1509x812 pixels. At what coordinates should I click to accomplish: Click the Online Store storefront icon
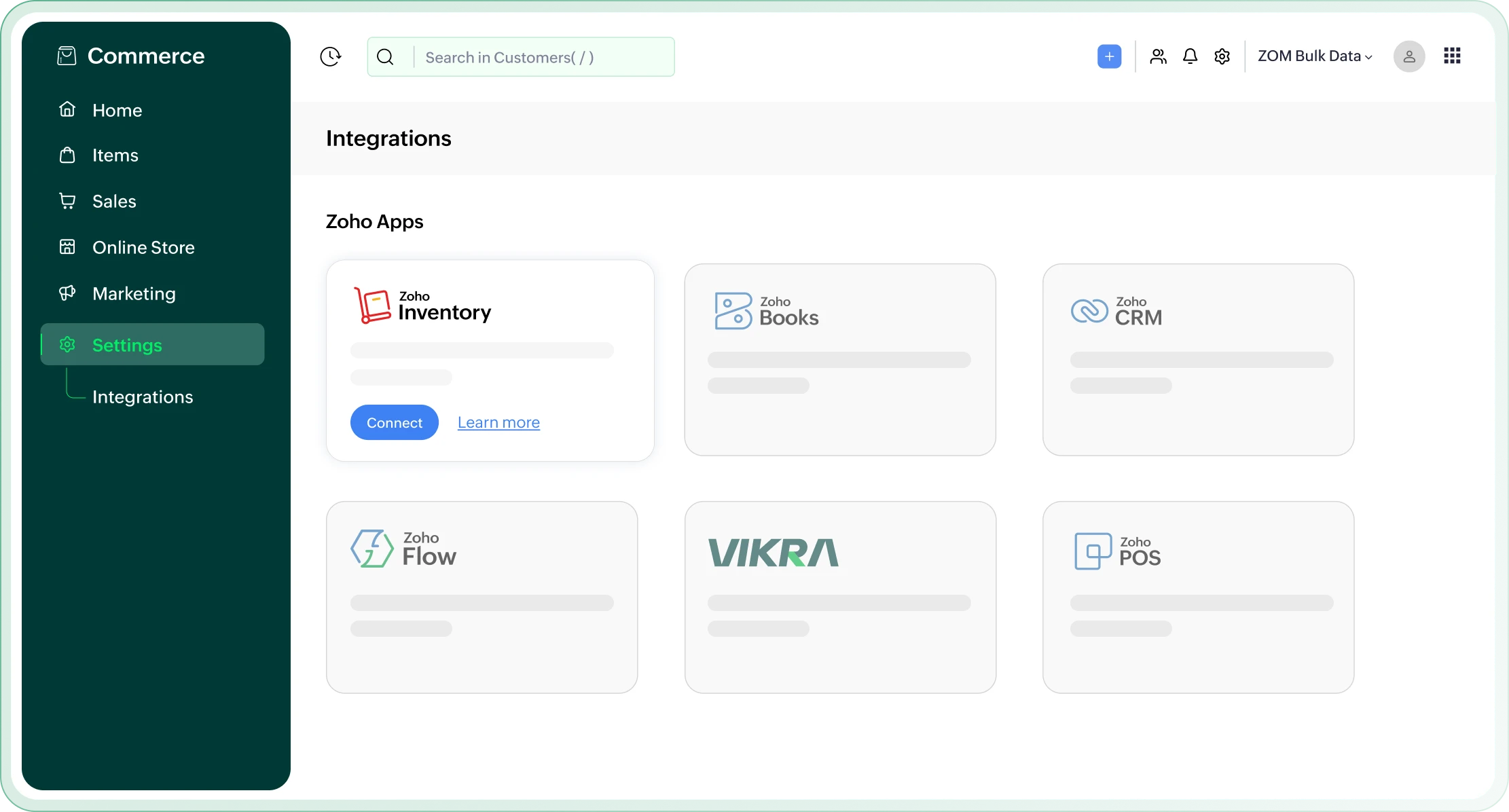tap(67, 246)
